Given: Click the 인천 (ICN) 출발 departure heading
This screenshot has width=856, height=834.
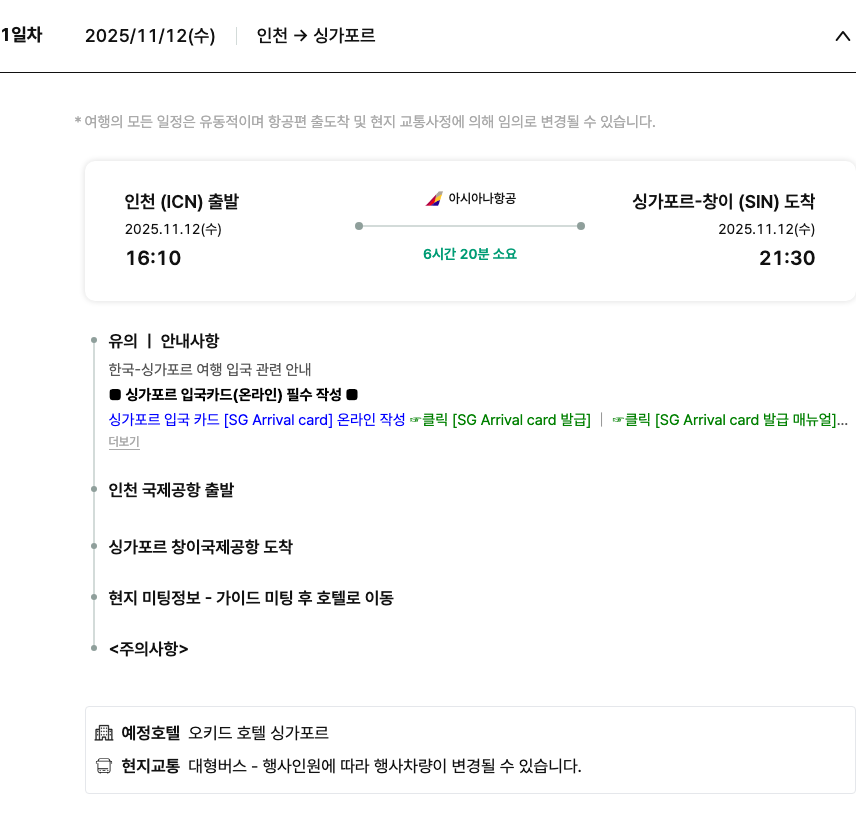Looking at the screenshot, I should point(182,202).
